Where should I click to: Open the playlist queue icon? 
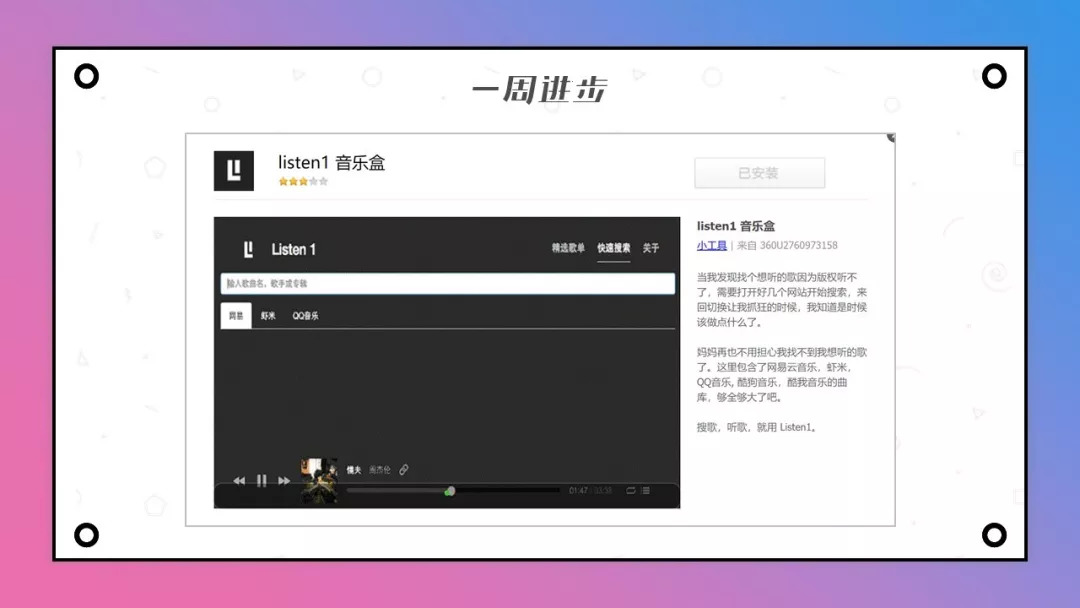click(645, 490)
